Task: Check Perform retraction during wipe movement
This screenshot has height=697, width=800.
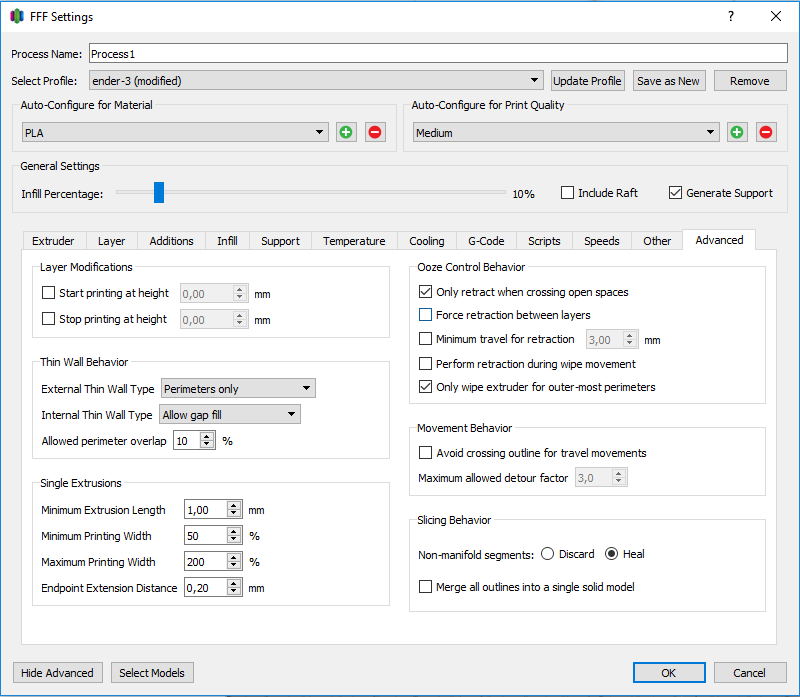Action: coord(425,364)
